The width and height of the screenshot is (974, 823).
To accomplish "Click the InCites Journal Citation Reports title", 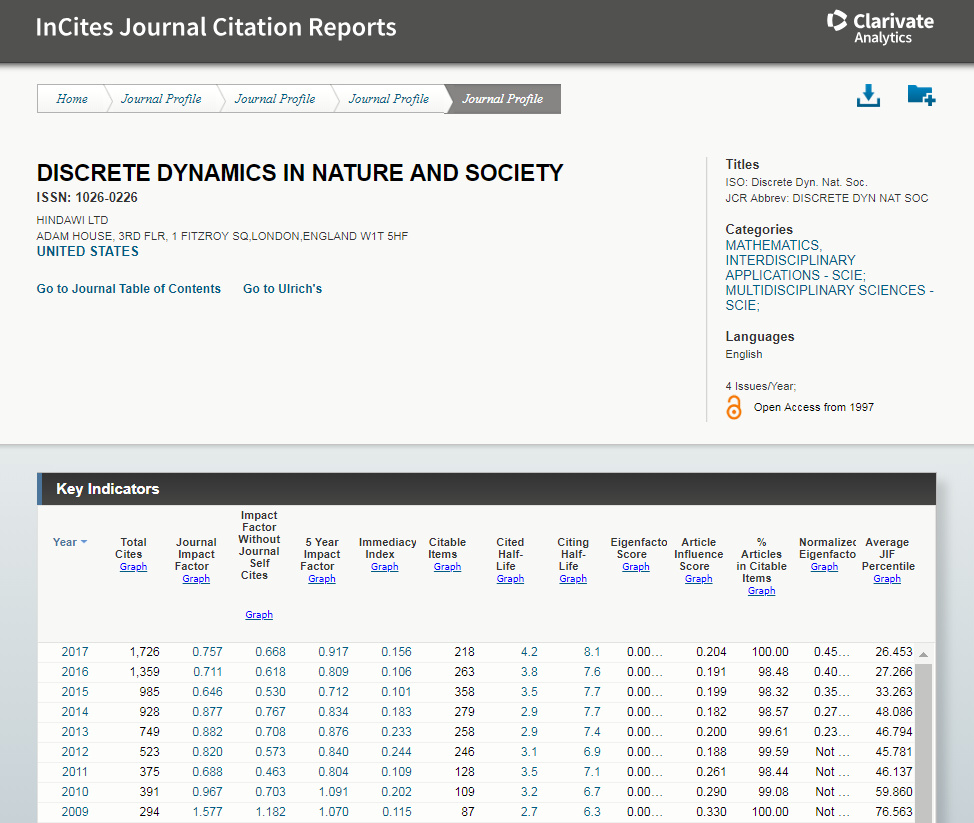I will 216,27.
